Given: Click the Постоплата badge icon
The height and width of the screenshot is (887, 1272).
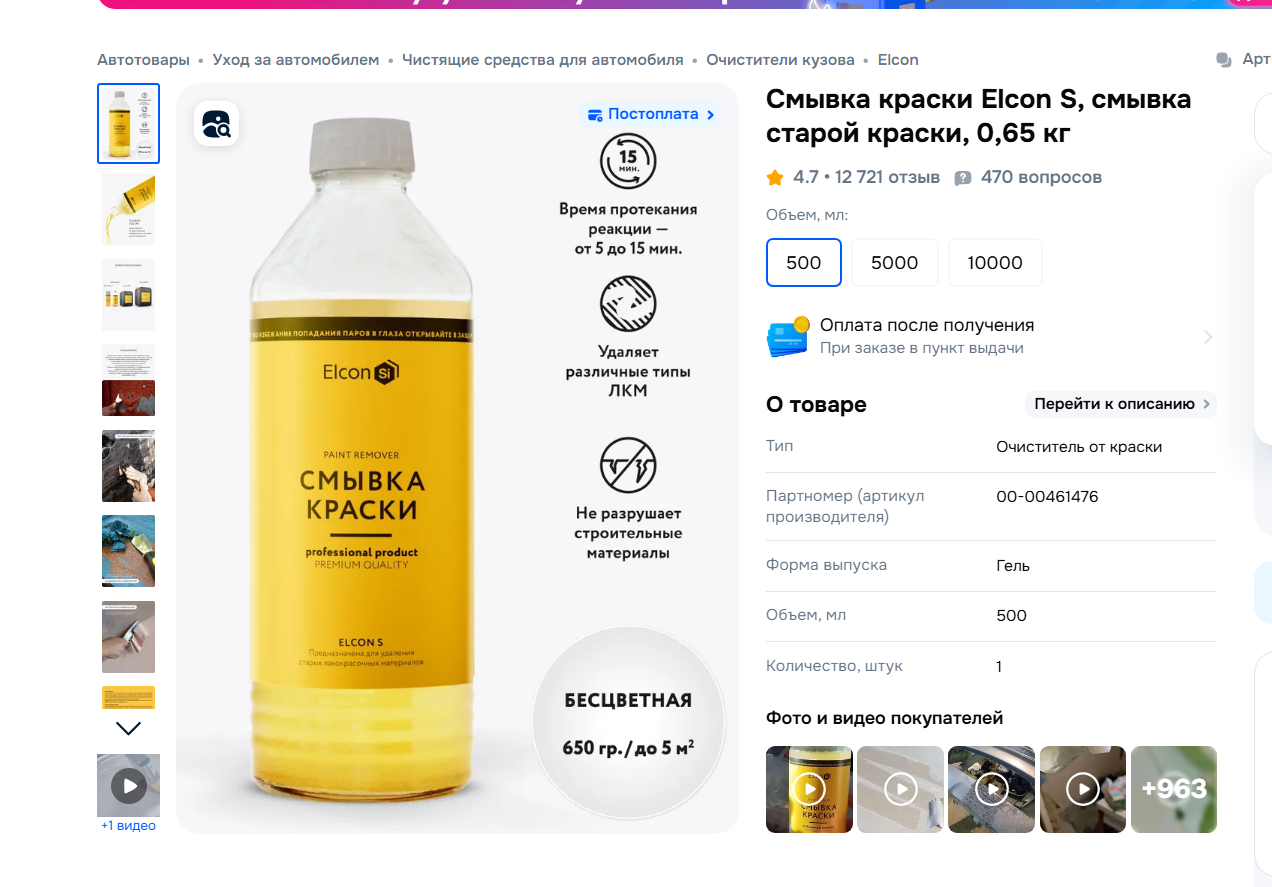Looking at the screenshot, I should [x=596, y=115].
